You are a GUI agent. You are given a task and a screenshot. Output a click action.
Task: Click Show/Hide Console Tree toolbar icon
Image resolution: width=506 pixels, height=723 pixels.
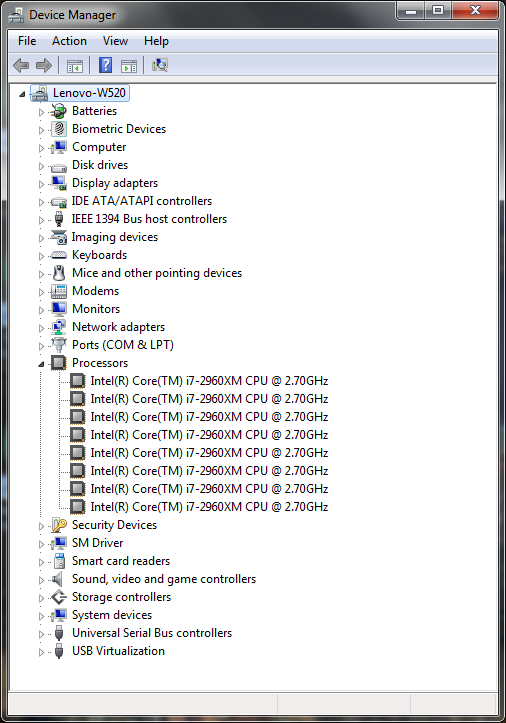[75, 66]
